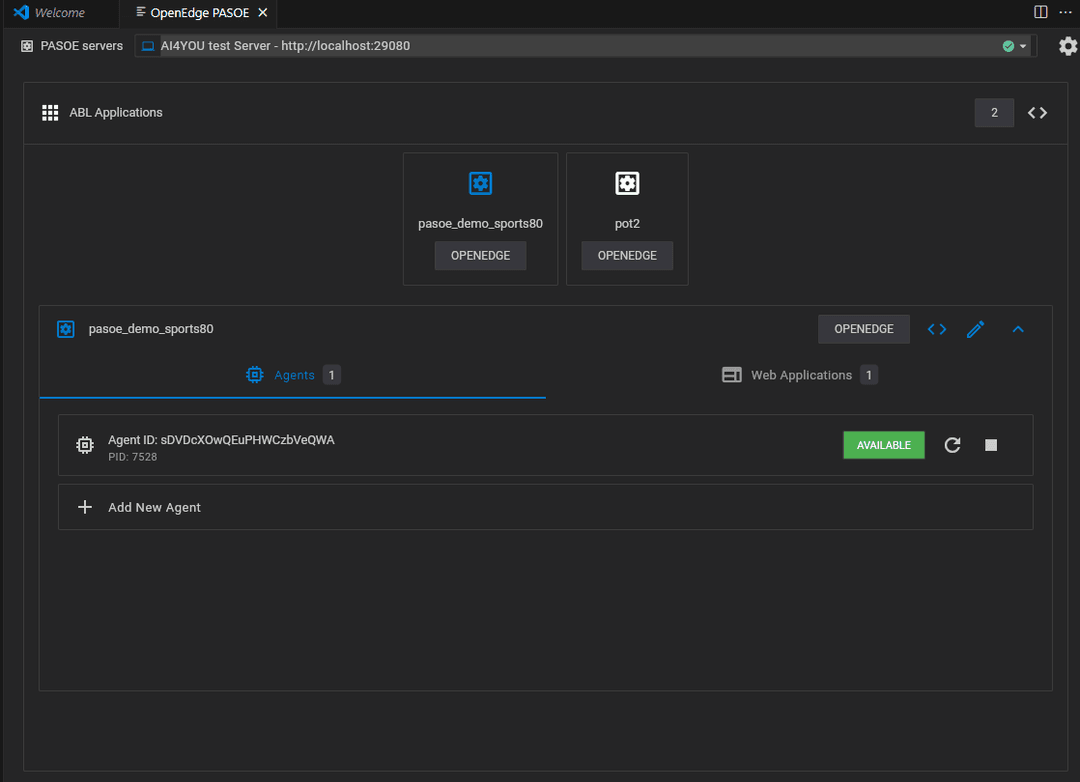Click the Agents chip icon in tab
This screenshot has width=1080, height=782.
pos(255,375)
